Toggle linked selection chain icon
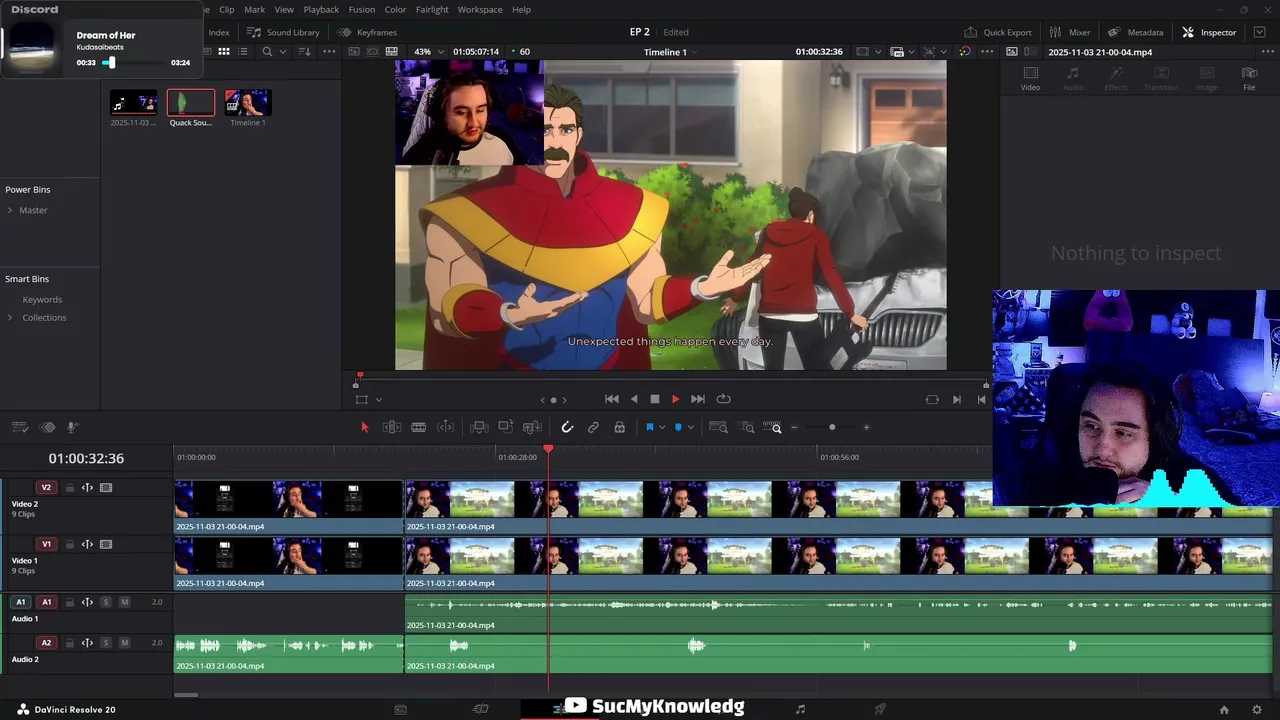Screen dimensions: 1280x720 tap(593, 427)
